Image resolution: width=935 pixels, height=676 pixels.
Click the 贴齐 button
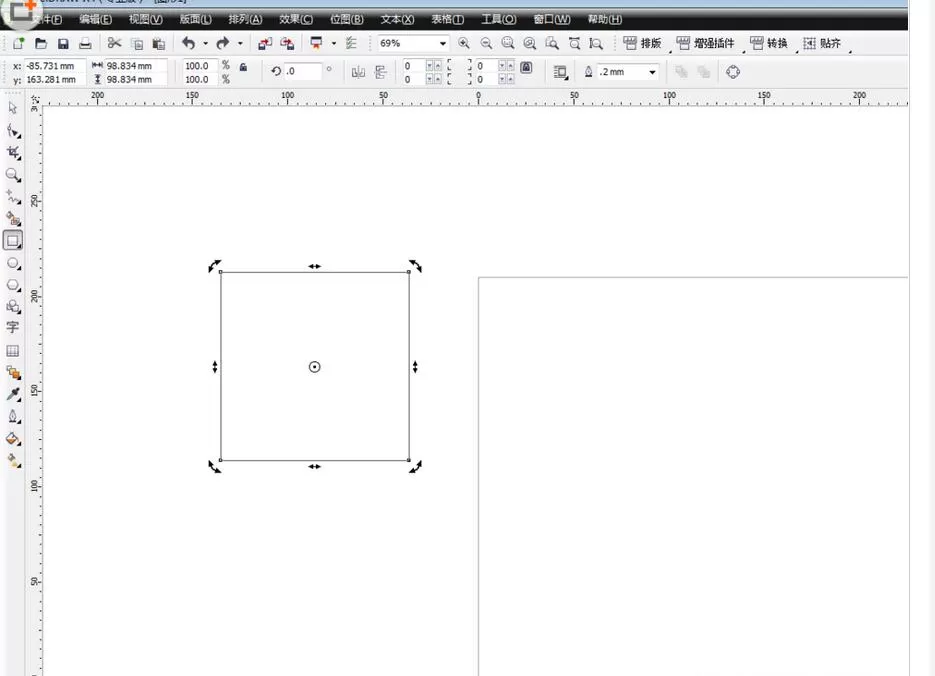pyautogui.click(x=822, y=43)
